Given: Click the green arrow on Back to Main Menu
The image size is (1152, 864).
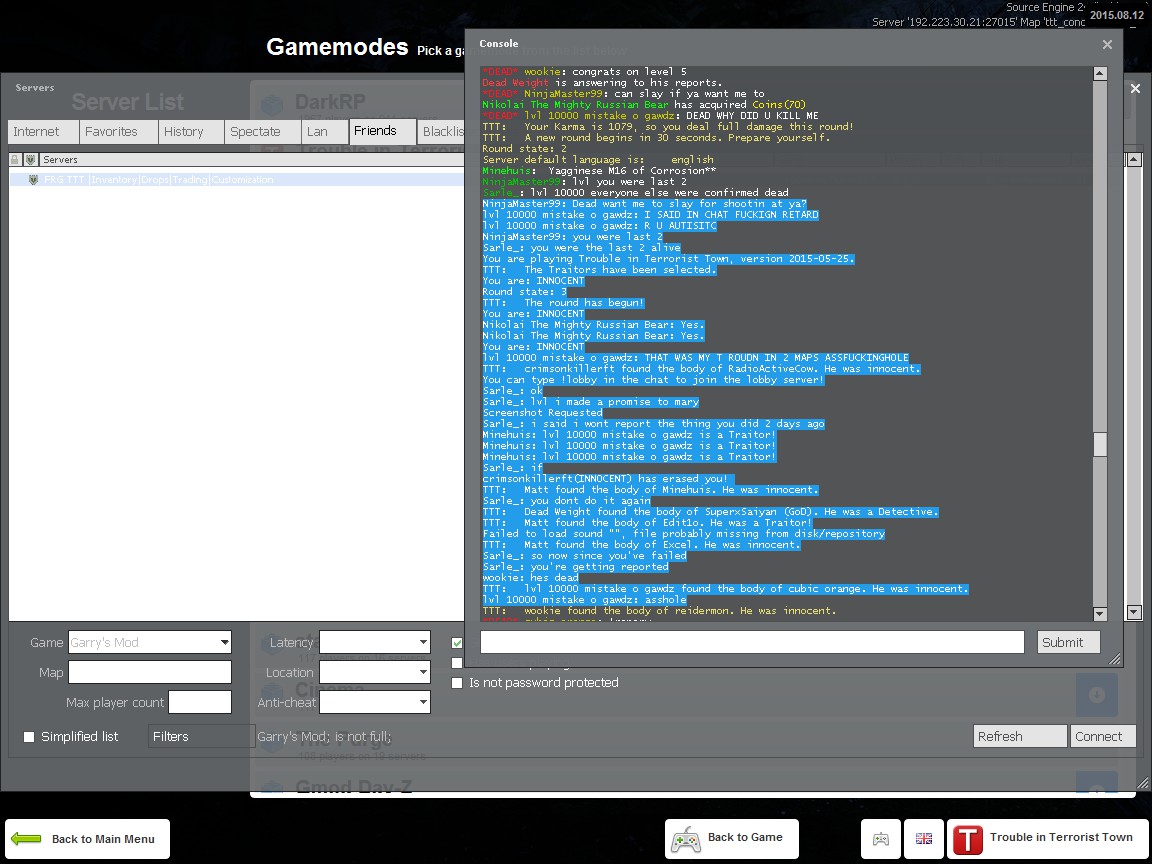Looking at the screenshot, I should click(x=26, y=838).
